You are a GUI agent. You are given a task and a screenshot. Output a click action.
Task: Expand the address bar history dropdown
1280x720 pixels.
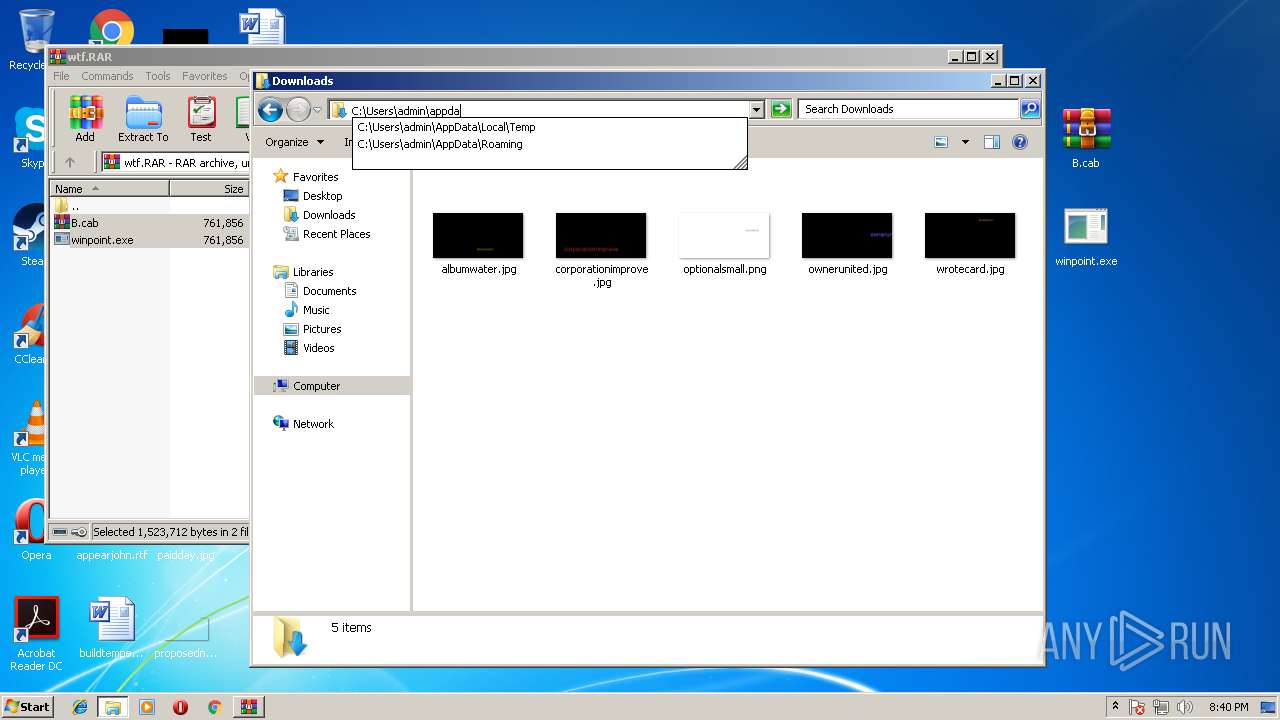757,110
